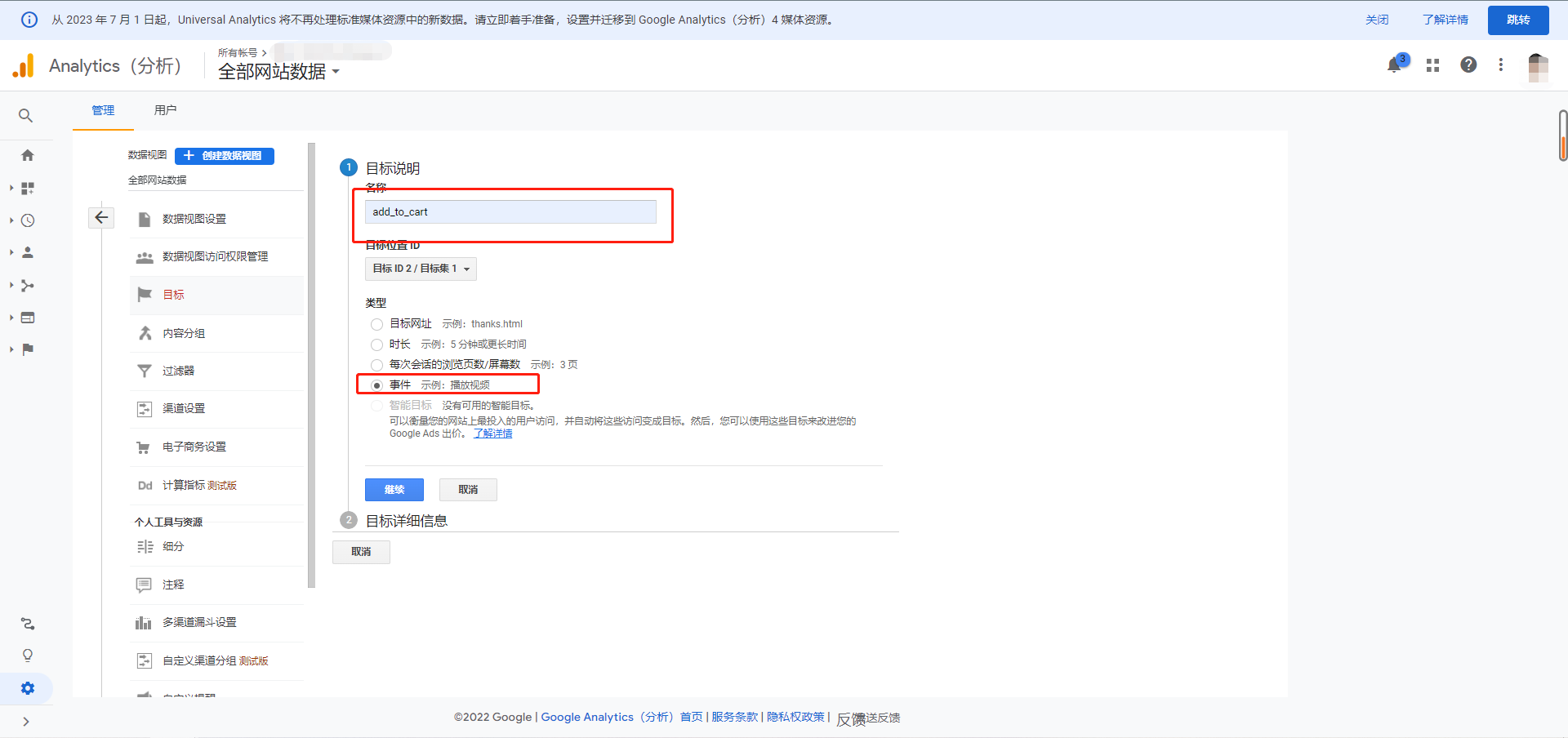Image resolution: width=1568 pixels, height=738 pixels.
Task: Click 取消 button next to 继续
Action: [468, 490]
